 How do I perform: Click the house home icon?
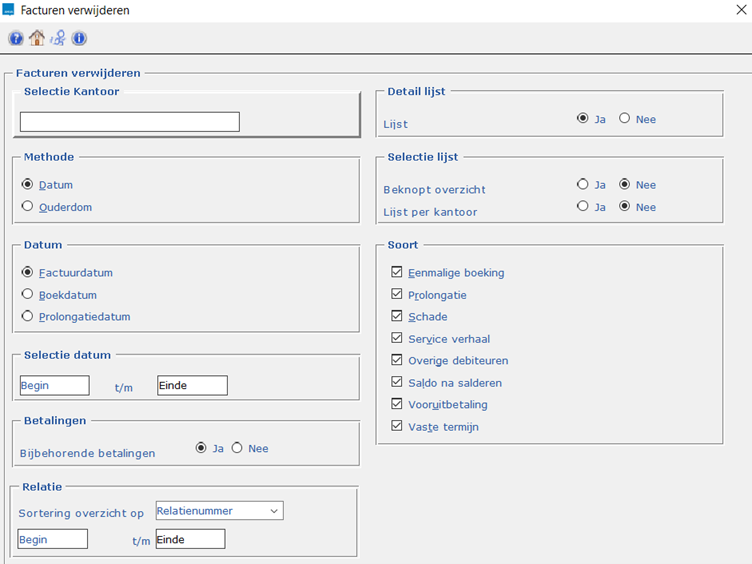point(37,39)
